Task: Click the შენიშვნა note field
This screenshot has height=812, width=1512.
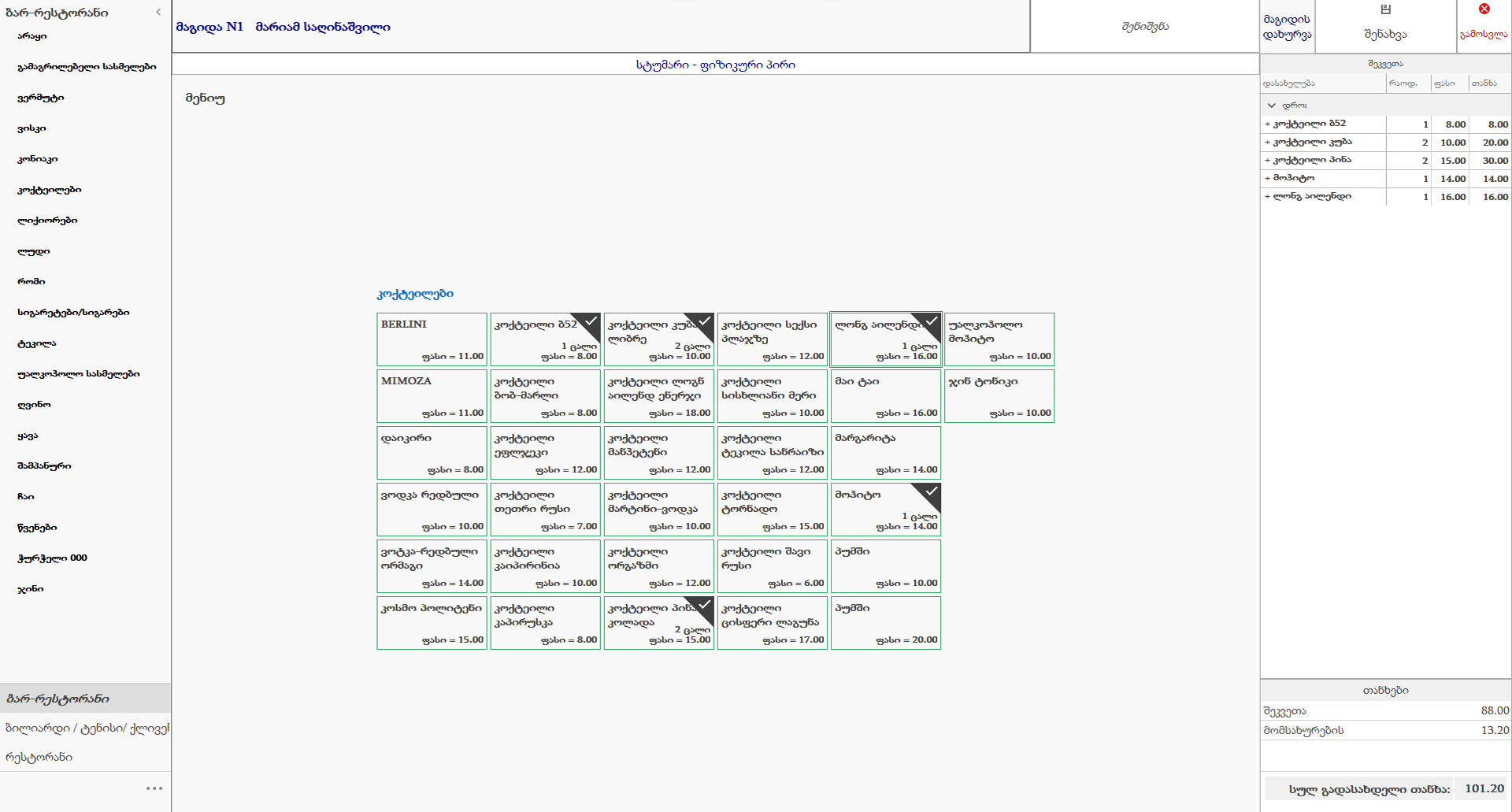Action: click(1144, 27)
